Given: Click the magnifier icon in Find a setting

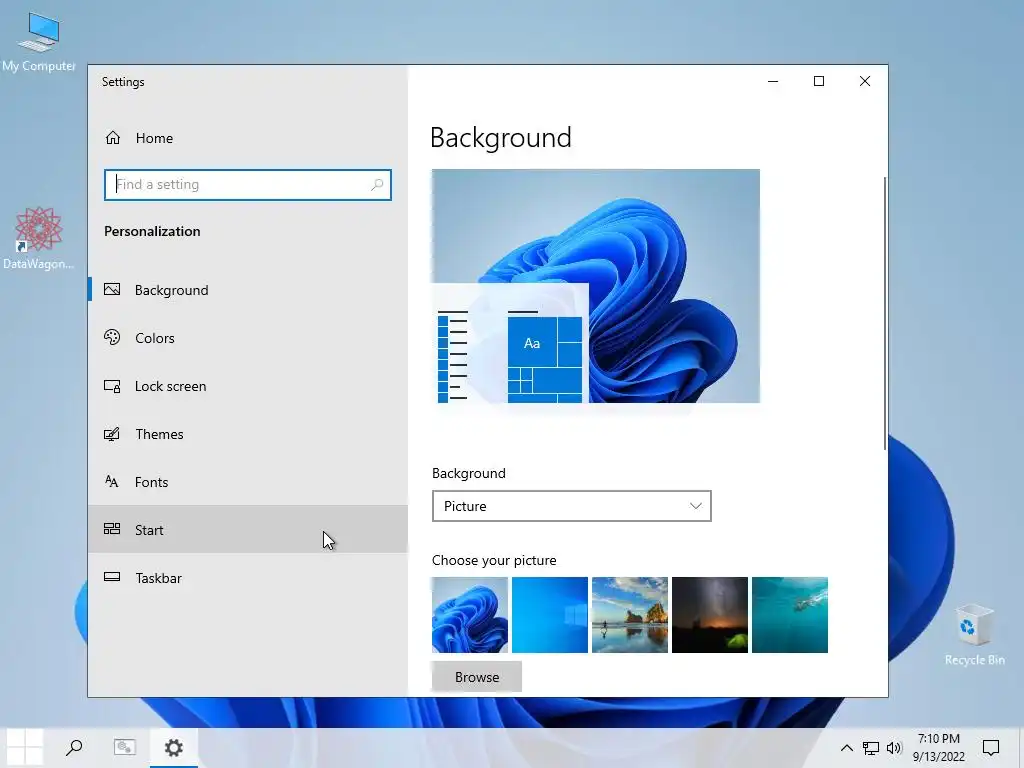Looking at the screenshot, I should pyautogui.click(x=377, y=185).
